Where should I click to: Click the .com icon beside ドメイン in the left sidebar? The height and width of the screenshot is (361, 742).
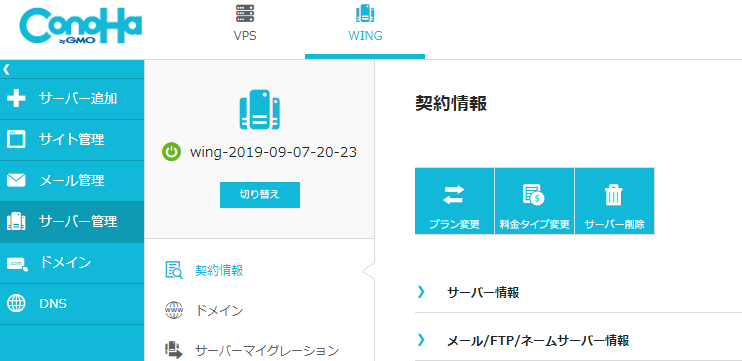click(x=18, y=264)
